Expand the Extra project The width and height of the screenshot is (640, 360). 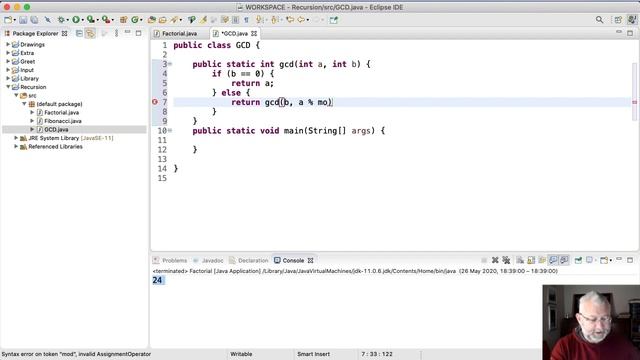8,53
